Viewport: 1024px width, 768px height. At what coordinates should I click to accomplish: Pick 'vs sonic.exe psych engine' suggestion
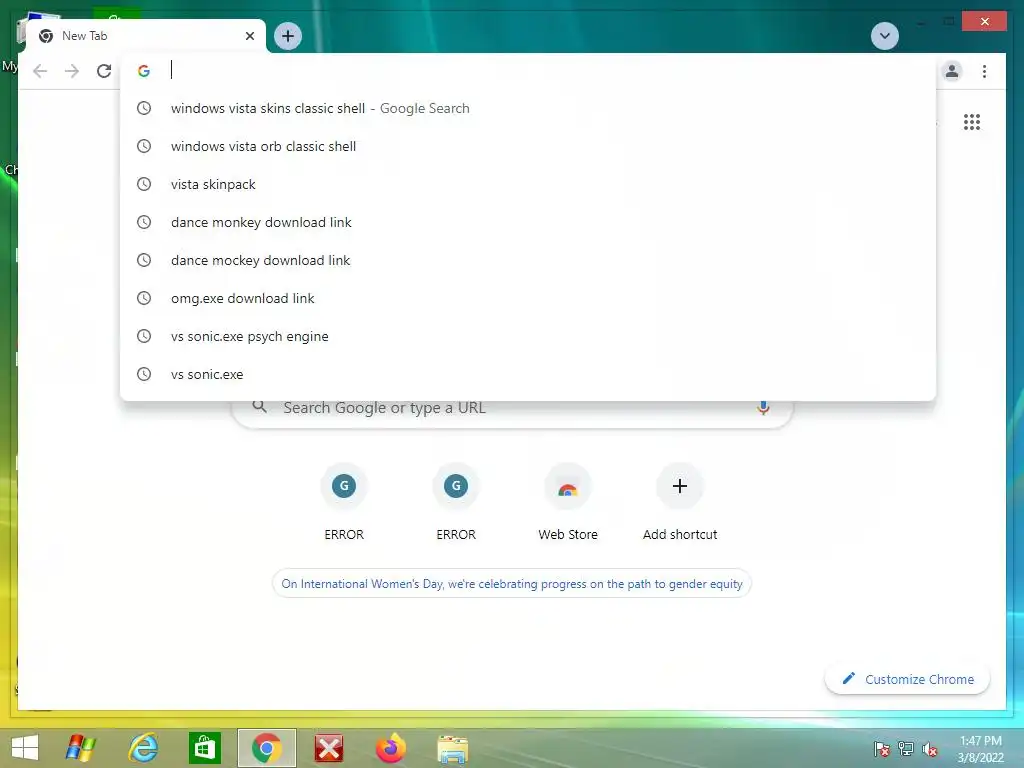528,336
